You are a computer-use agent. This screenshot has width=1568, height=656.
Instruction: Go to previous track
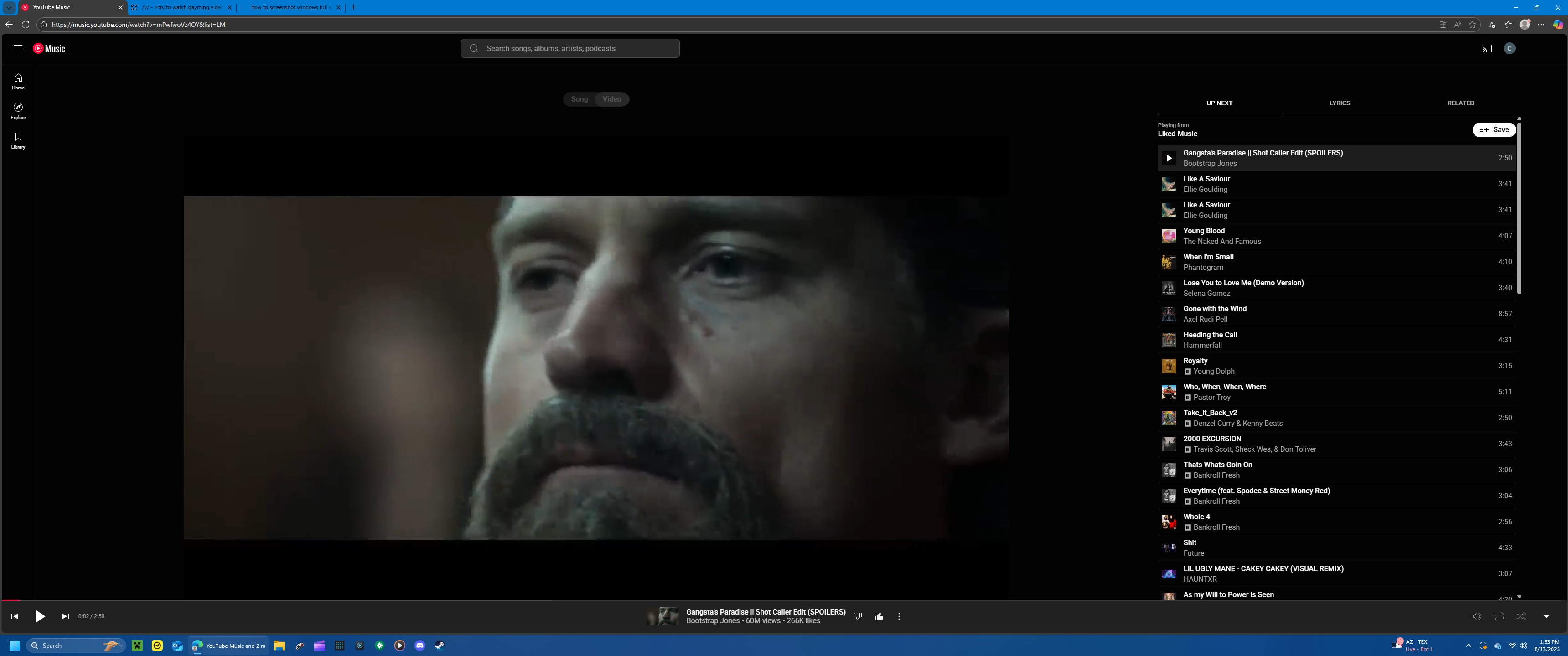(x=15, y=616)
